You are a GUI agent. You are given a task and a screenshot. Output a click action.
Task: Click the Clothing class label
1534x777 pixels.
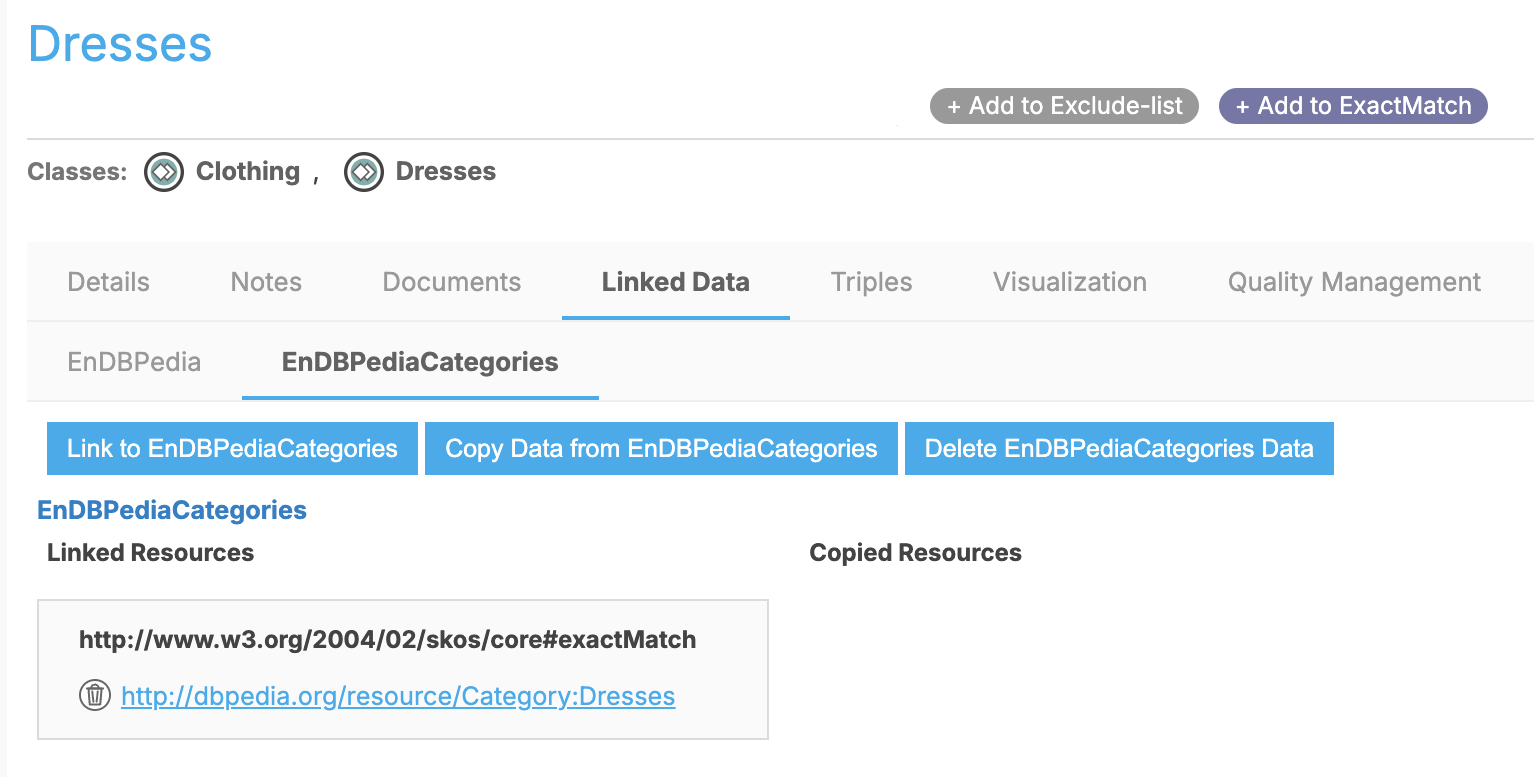(x=248, y=172)
